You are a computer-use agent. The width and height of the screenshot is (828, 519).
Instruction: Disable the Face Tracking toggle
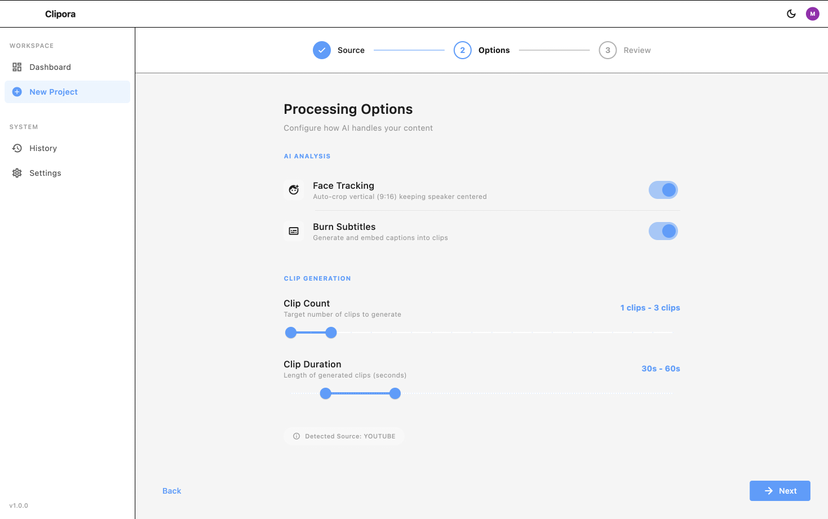click(663, 190)
